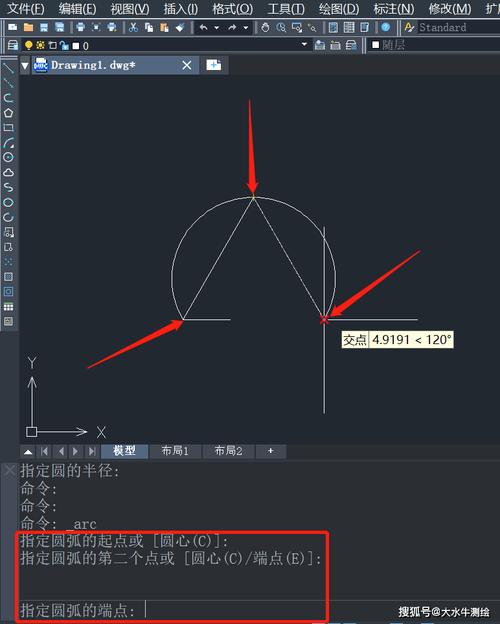Open the 视图(V) menu
This screenshot has width=500, height=624.
coord(130,8)
